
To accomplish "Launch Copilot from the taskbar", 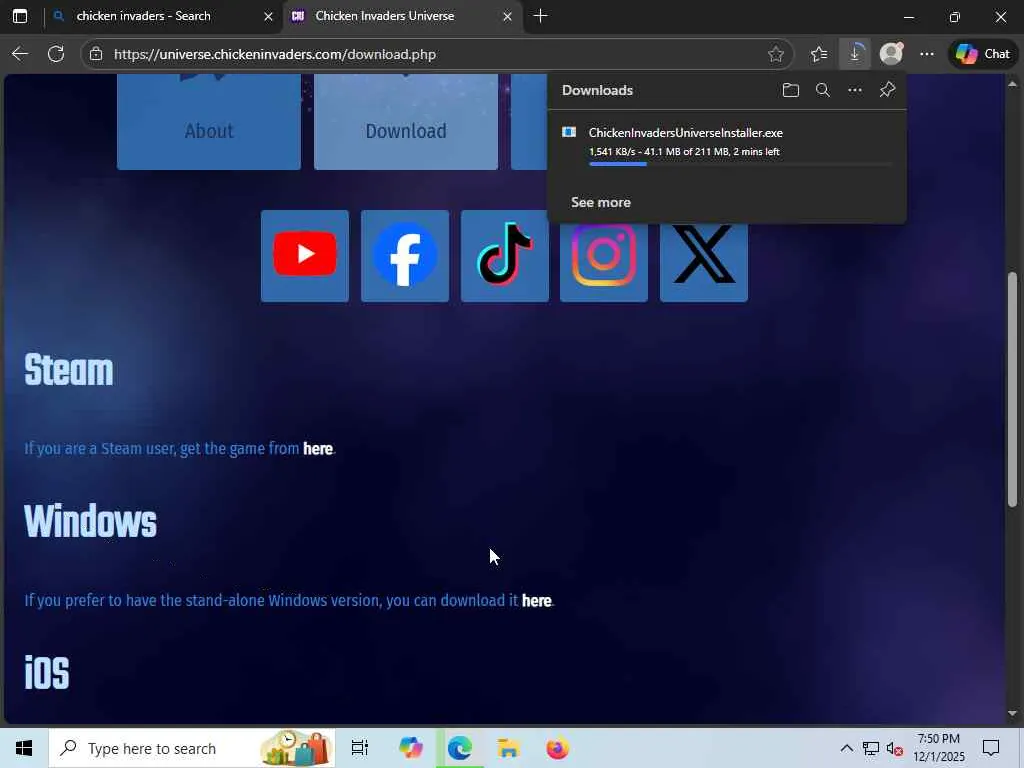I will pos(411,748).
